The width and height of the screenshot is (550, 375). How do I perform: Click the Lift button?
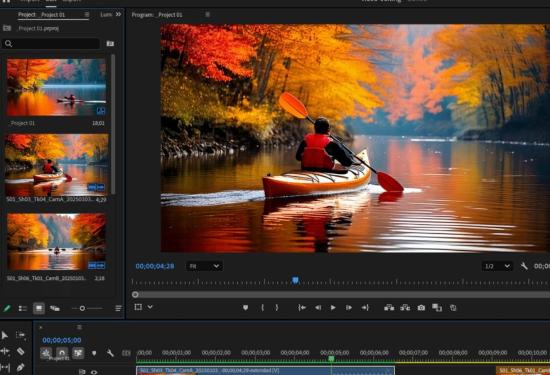[389, 308]
